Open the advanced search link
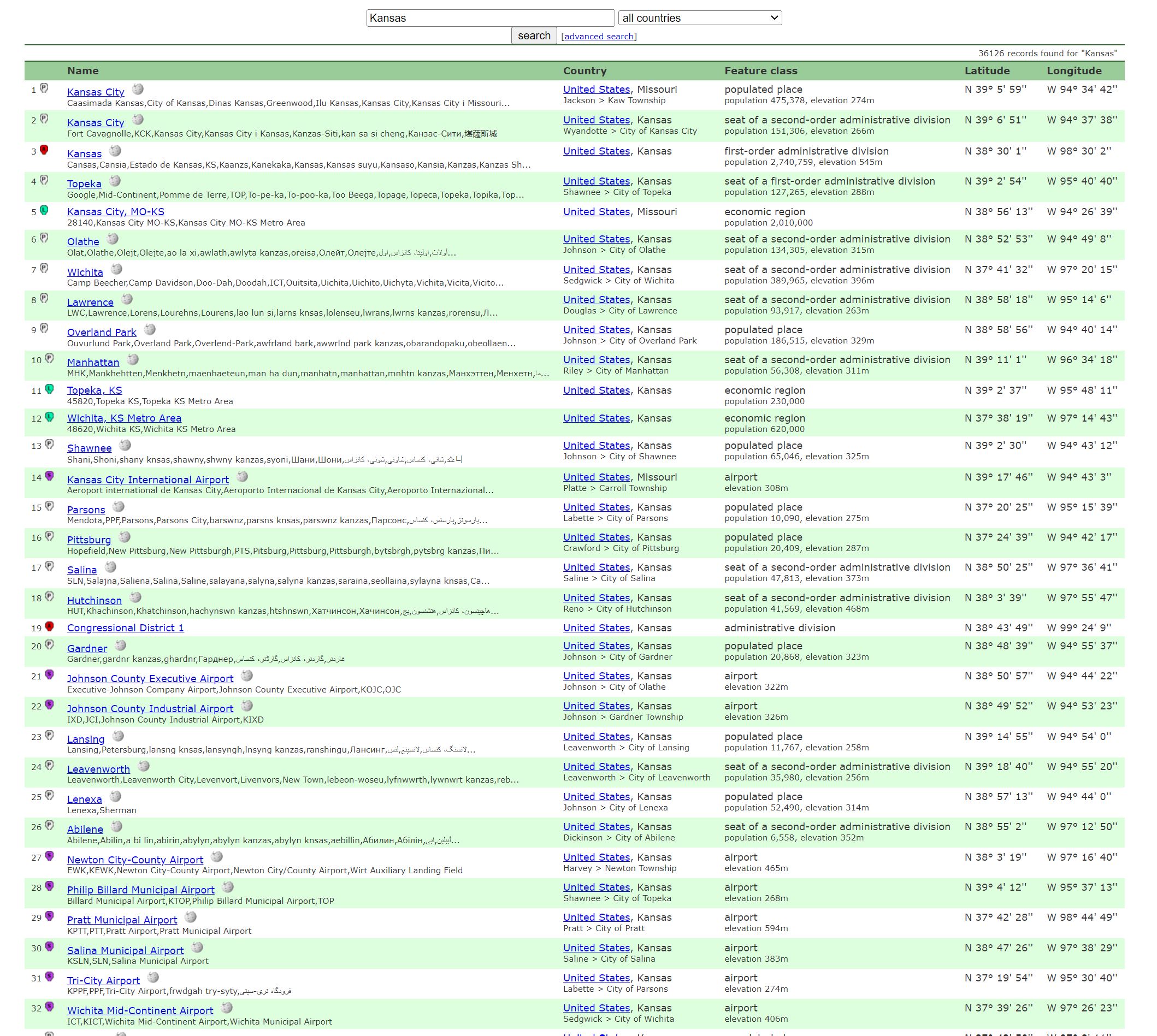The height and width of the screenshot is (1036, 1157). [x=600, y=36]
